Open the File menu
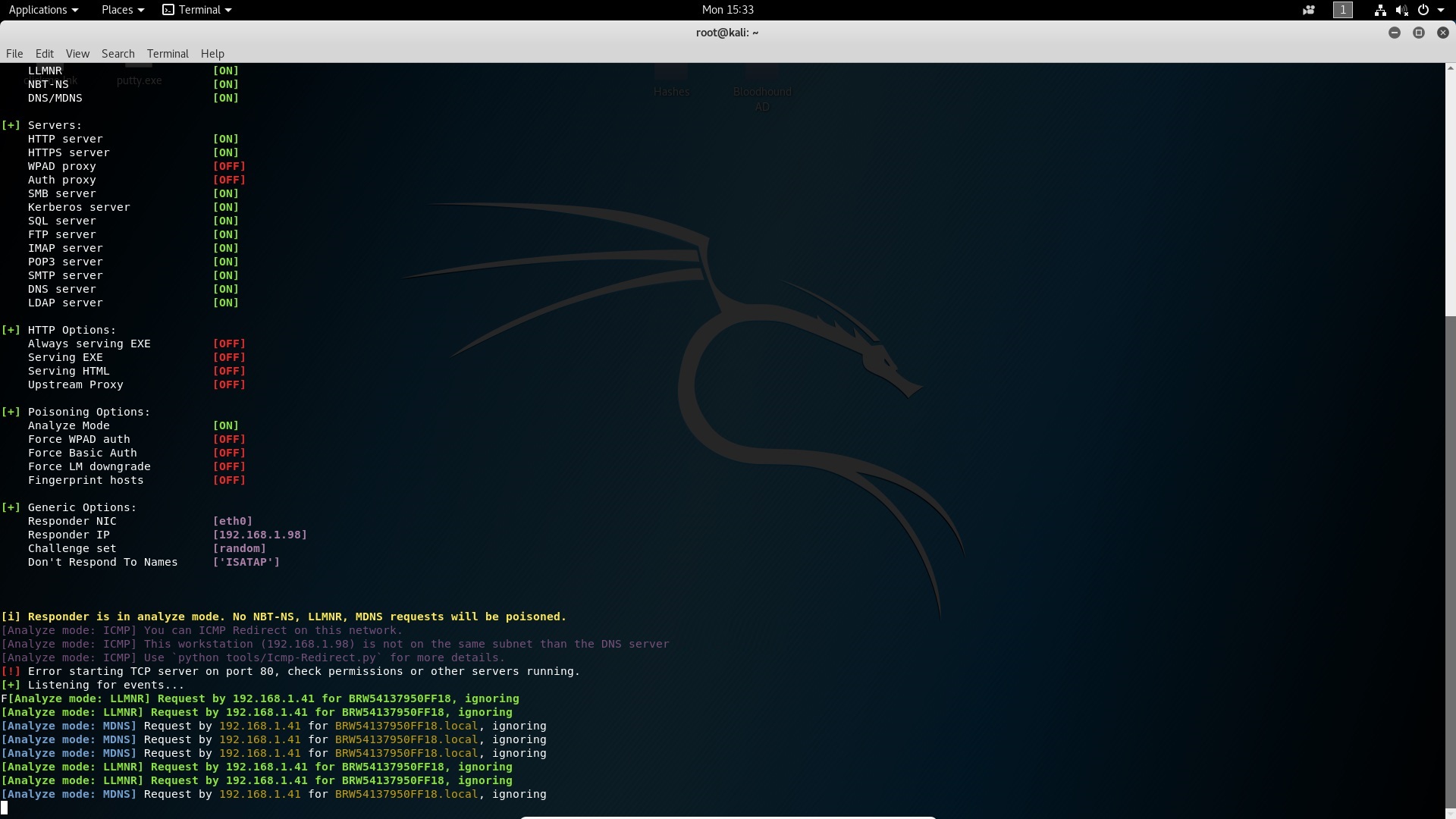The width and height of the screenshot is (1456, 819). 14,54
